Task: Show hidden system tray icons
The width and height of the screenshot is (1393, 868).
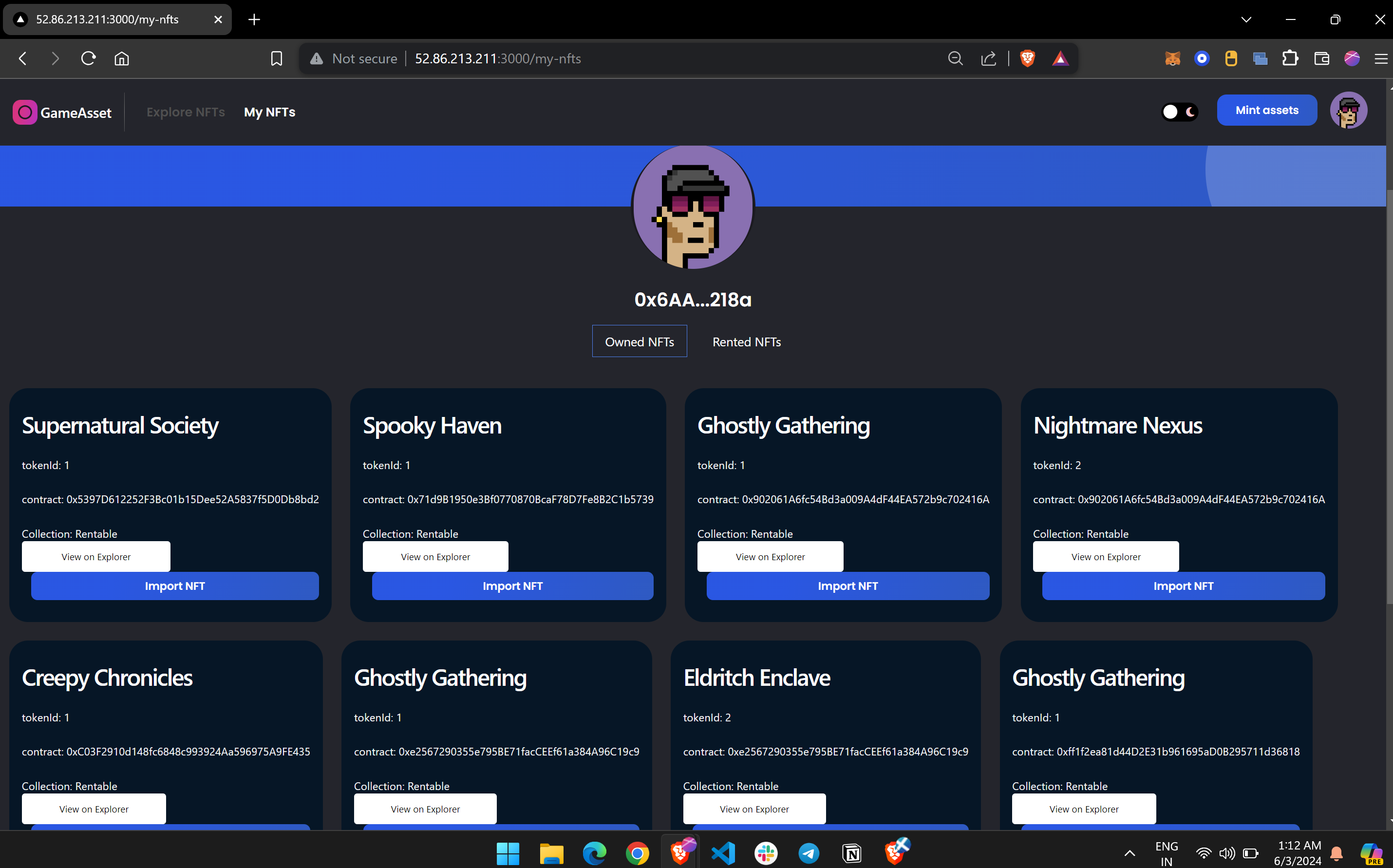Action: click(x=1129, y=853)
